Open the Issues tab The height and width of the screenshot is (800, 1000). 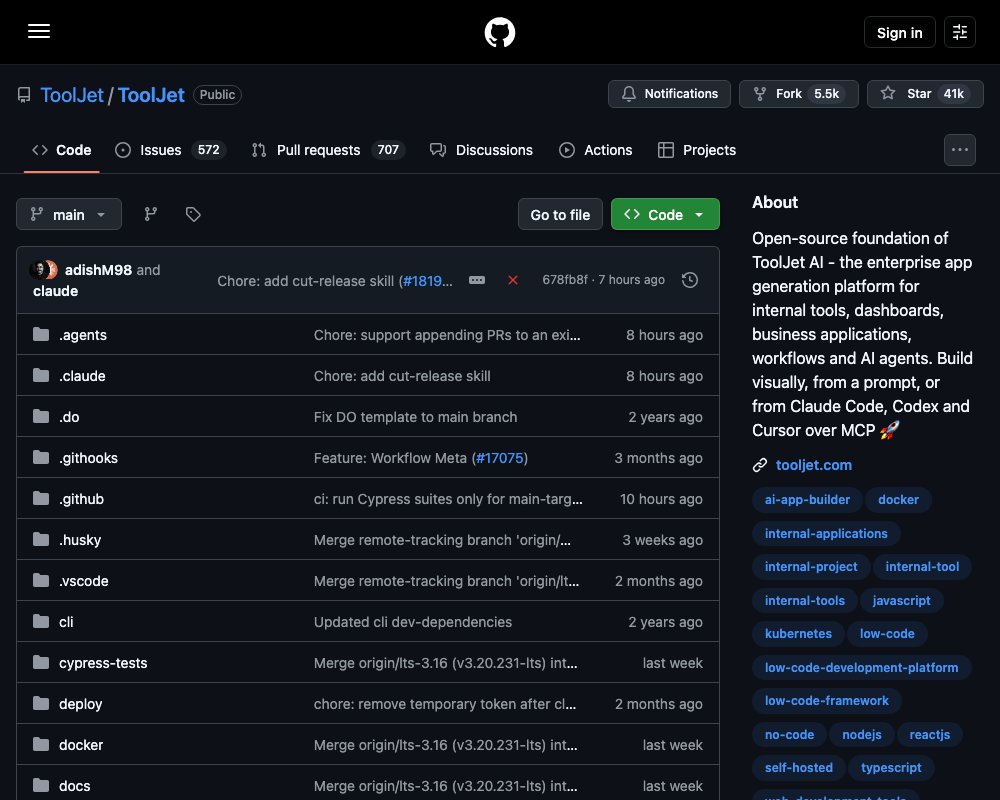click(170, 150)
